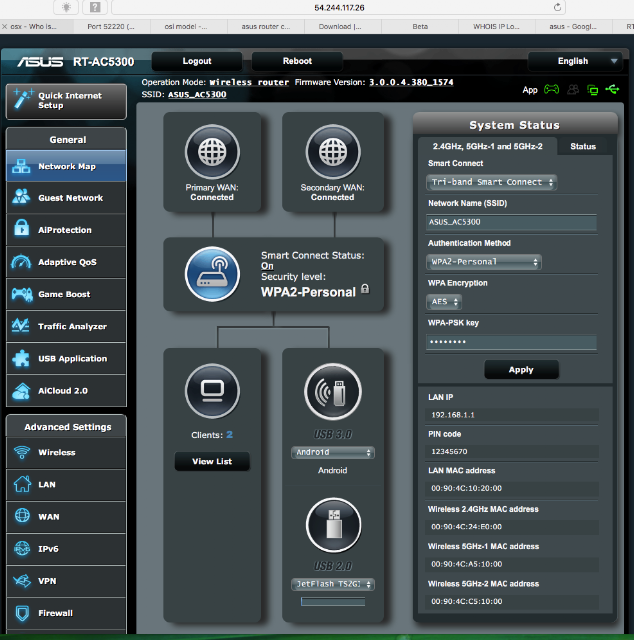Open the AES encryption selector
Screen dimensions: 634x640
(x=444, y=302)
